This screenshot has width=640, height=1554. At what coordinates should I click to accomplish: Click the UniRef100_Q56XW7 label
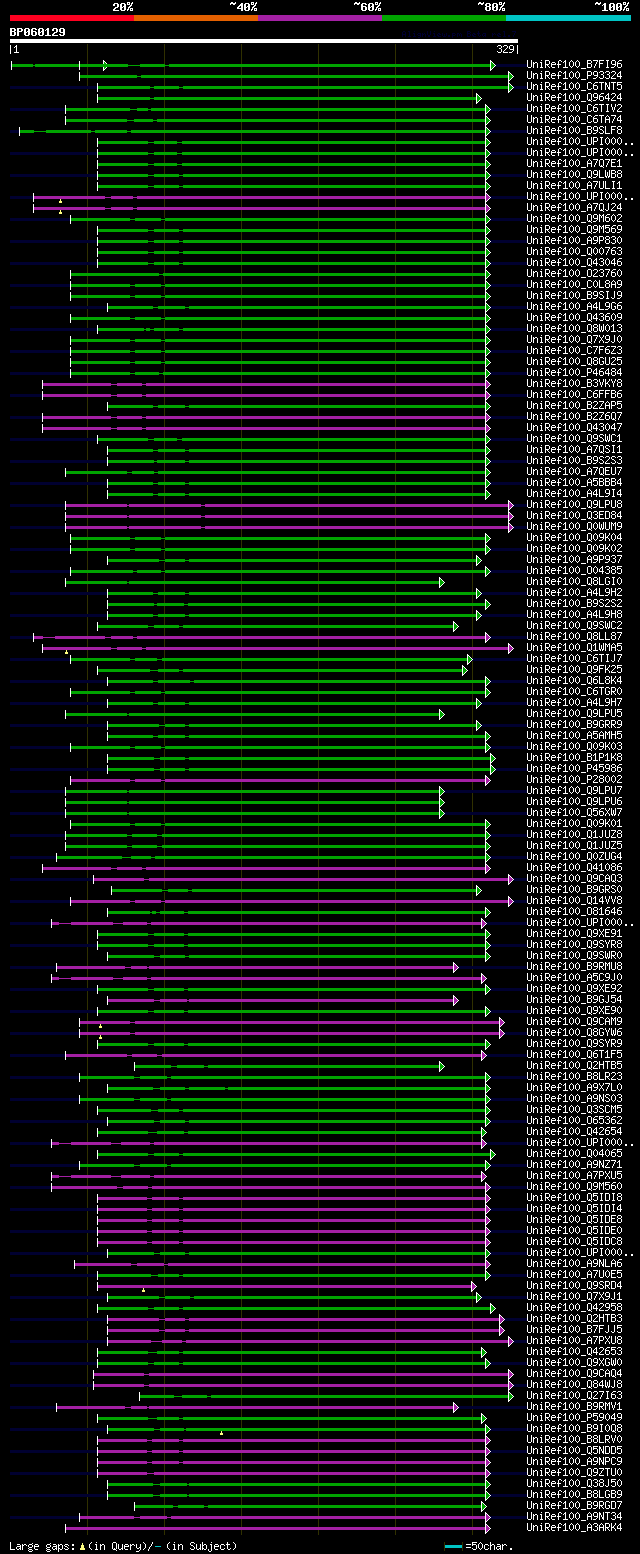pos(574,812)
